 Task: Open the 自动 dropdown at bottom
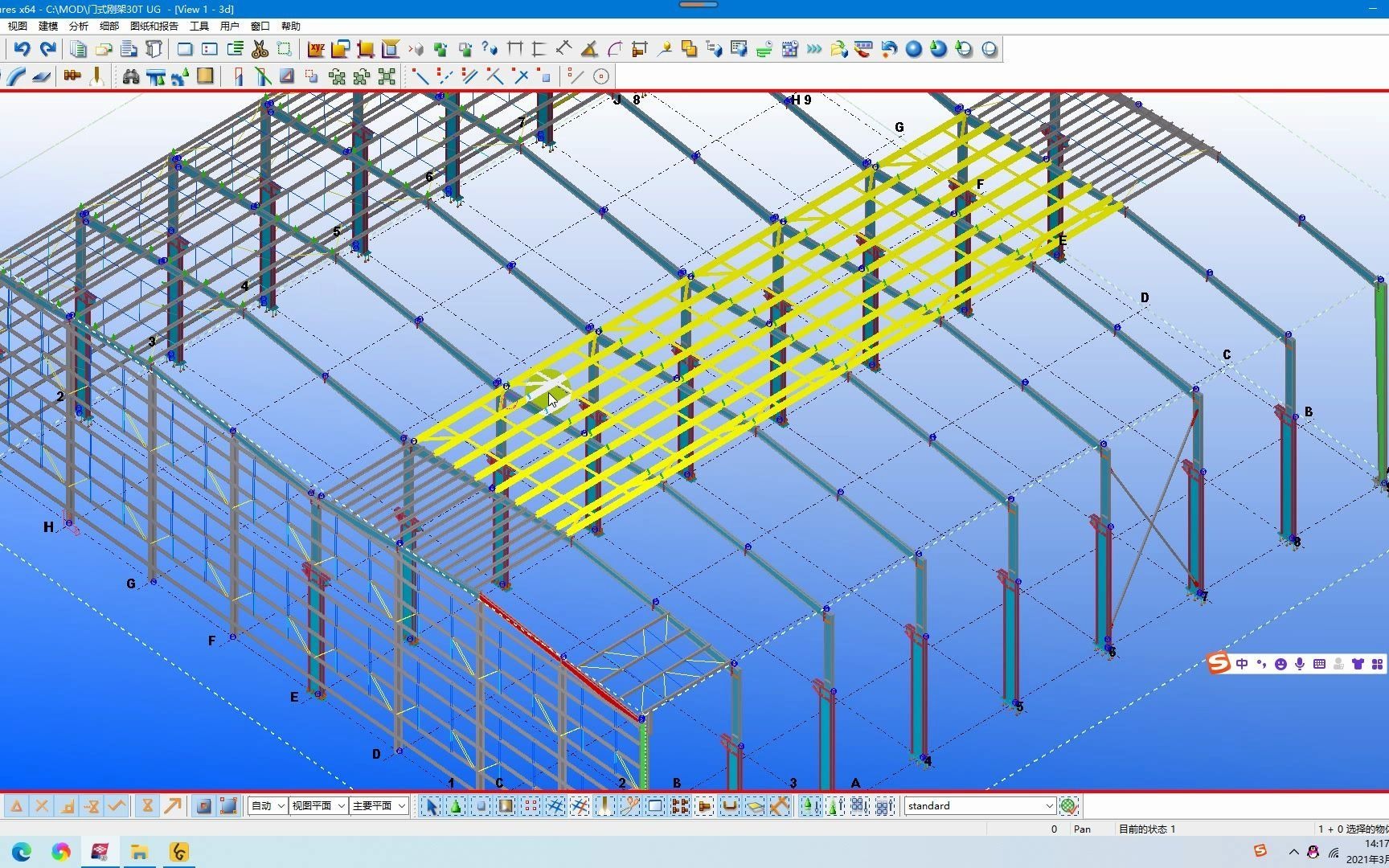click(x=267, y=805)
